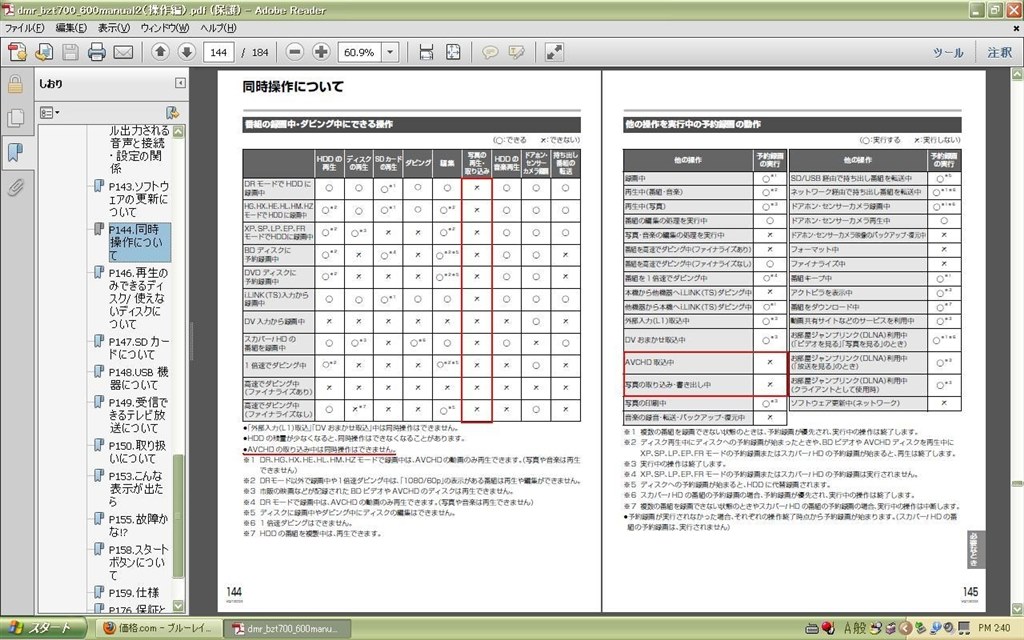Open the attachments paperclip panel
Image resolution: width=1024 pixels, height=640 pixels.
pos(15,187)
